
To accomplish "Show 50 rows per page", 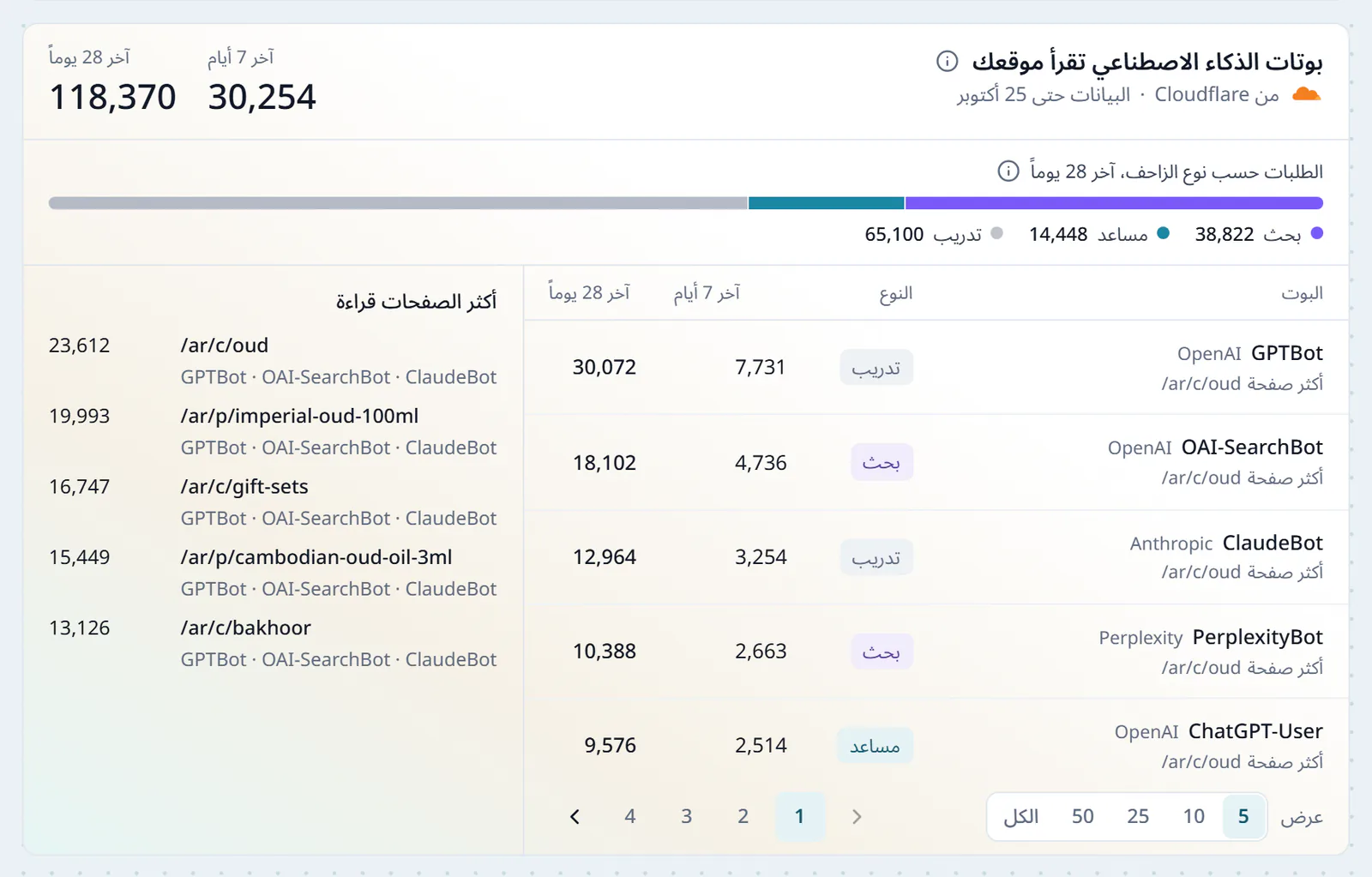I will tap(1082, 816).
